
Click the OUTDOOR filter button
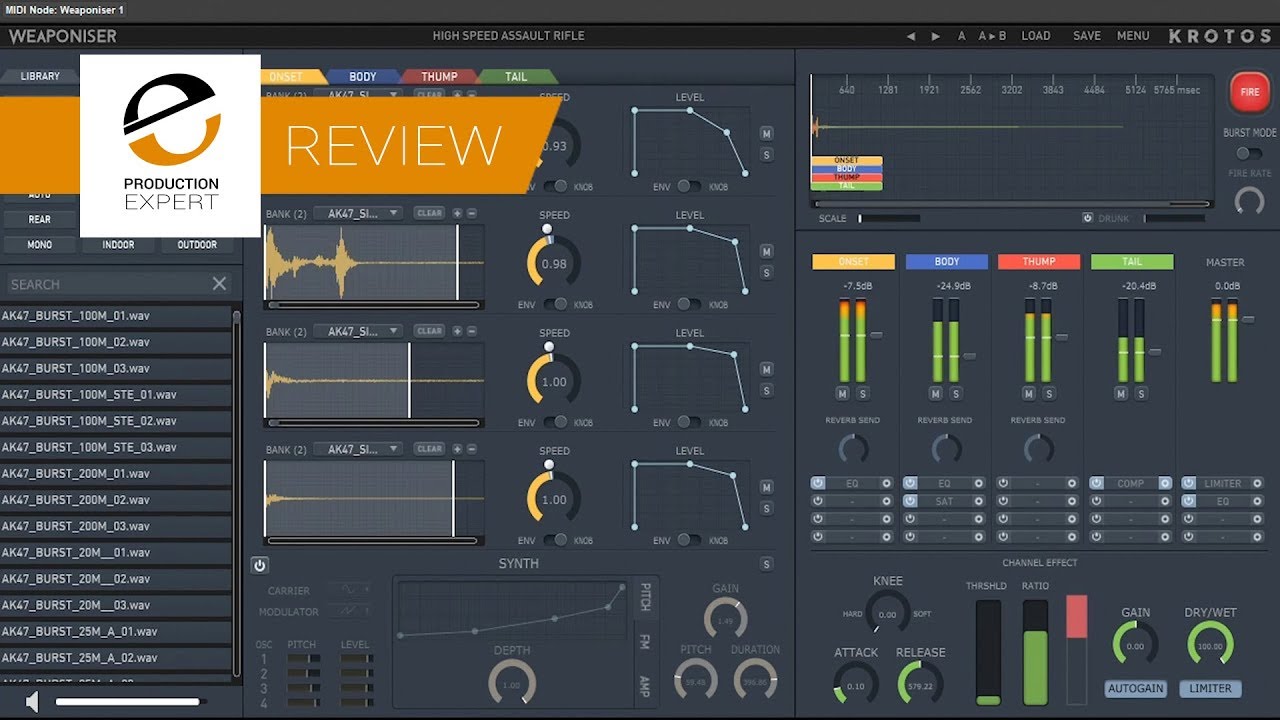click(197, 245)
